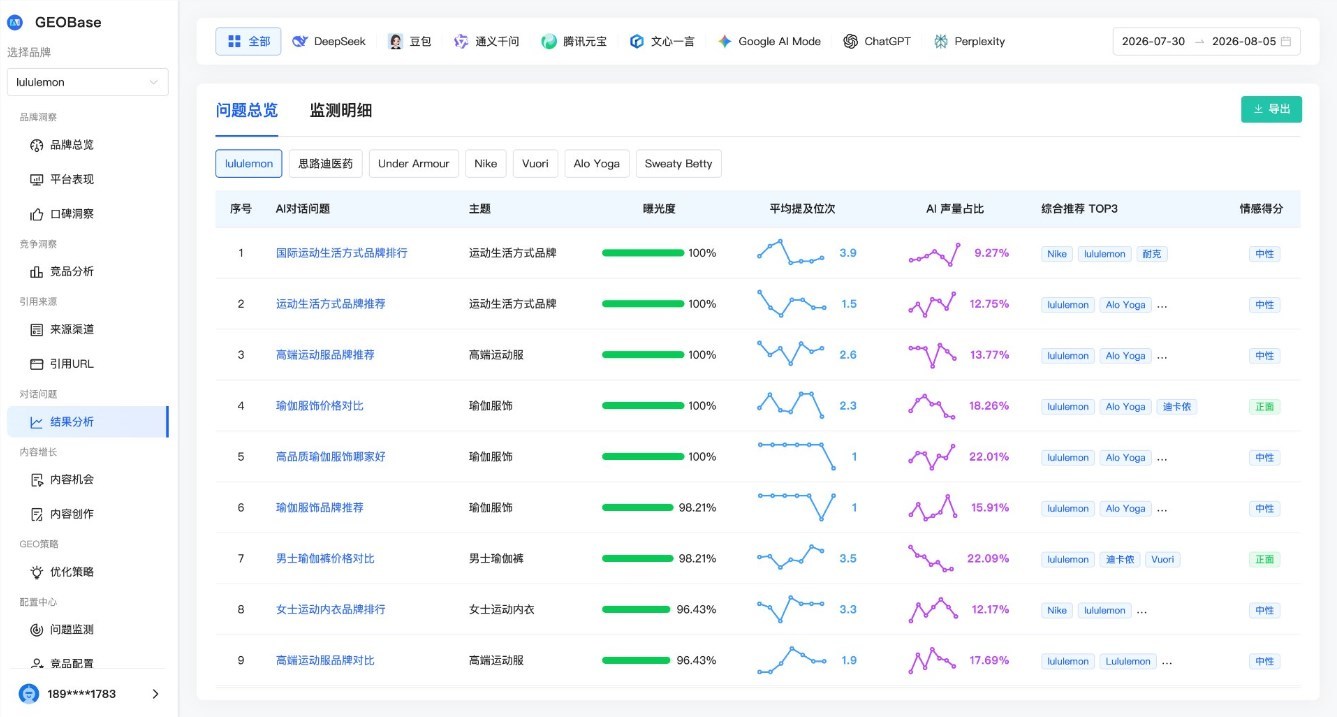Filter by 腾讯元宝 platform

coord(574,41)
